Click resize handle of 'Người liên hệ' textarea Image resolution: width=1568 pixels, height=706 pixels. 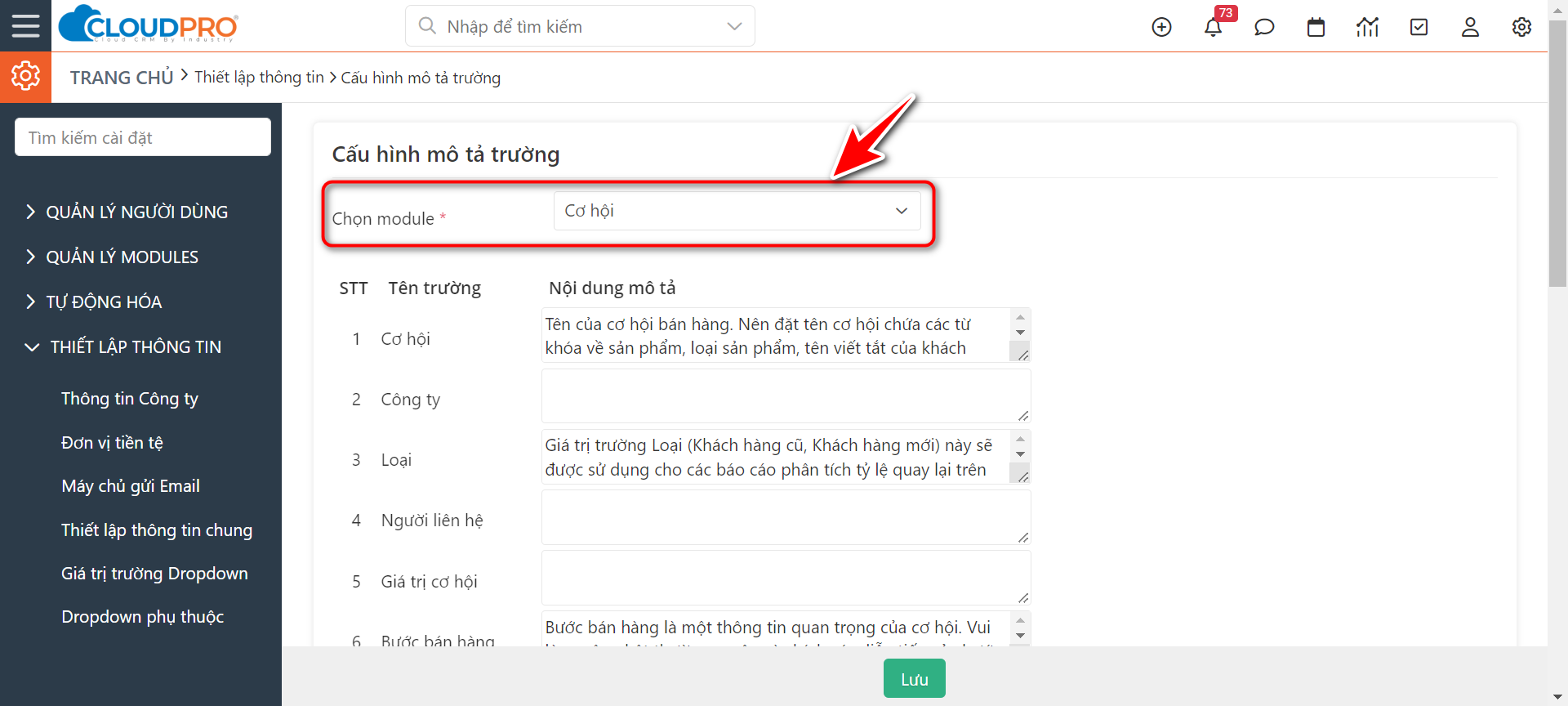coord(1023,538)
